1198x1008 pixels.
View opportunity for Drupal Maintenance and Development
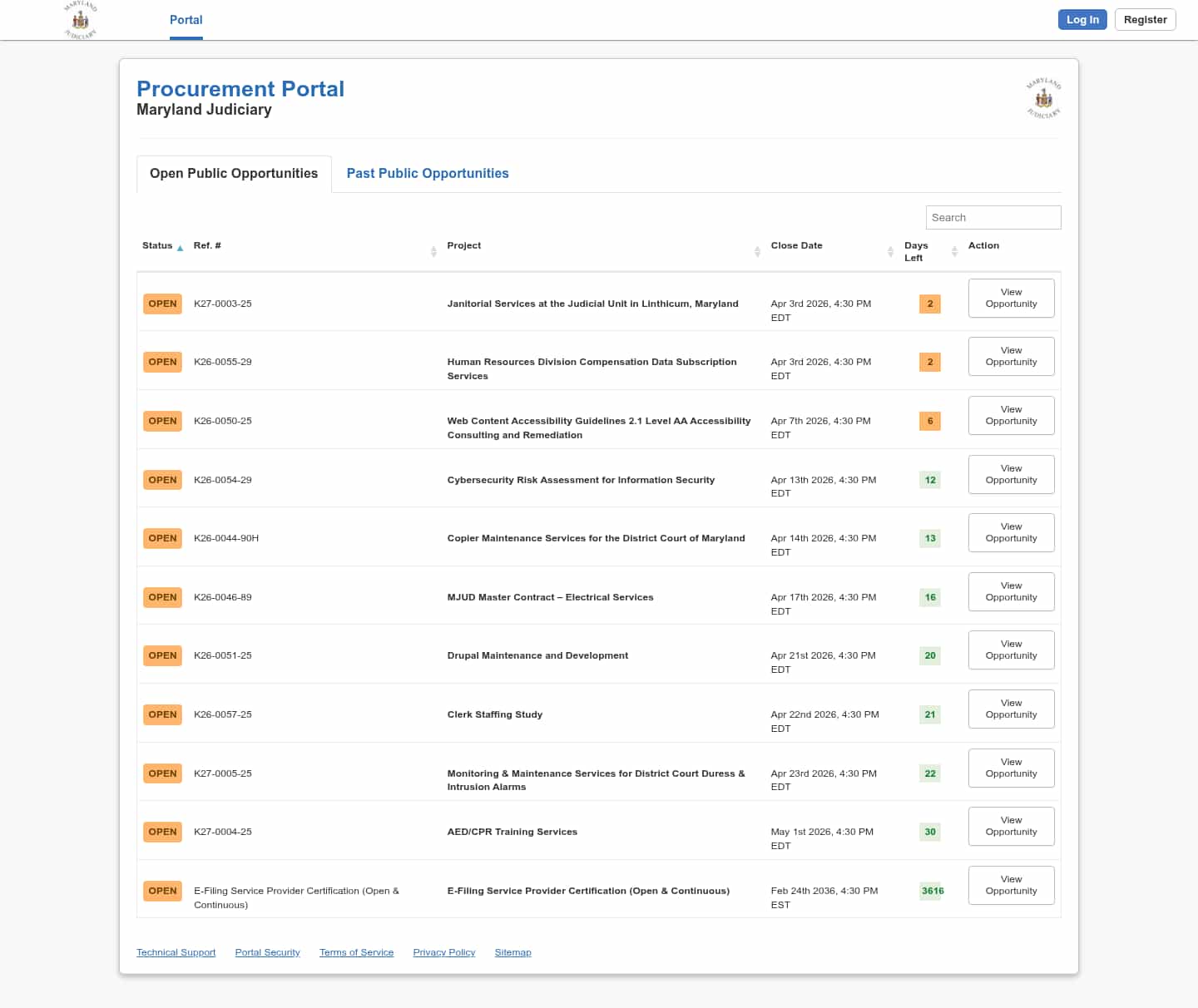coord(1011,650)
